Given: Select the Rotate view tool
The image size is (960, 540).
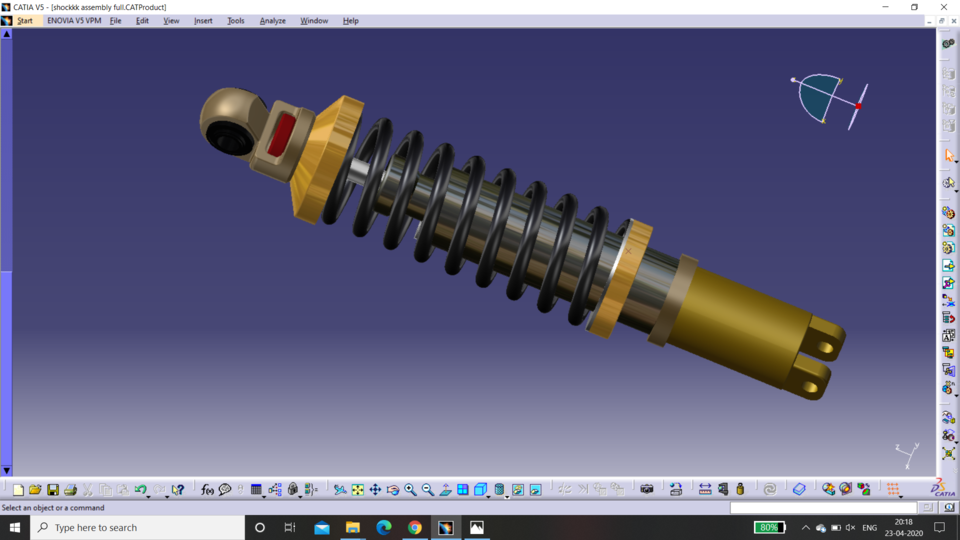Looking at the screenshot, I should (x=392, y=489).
